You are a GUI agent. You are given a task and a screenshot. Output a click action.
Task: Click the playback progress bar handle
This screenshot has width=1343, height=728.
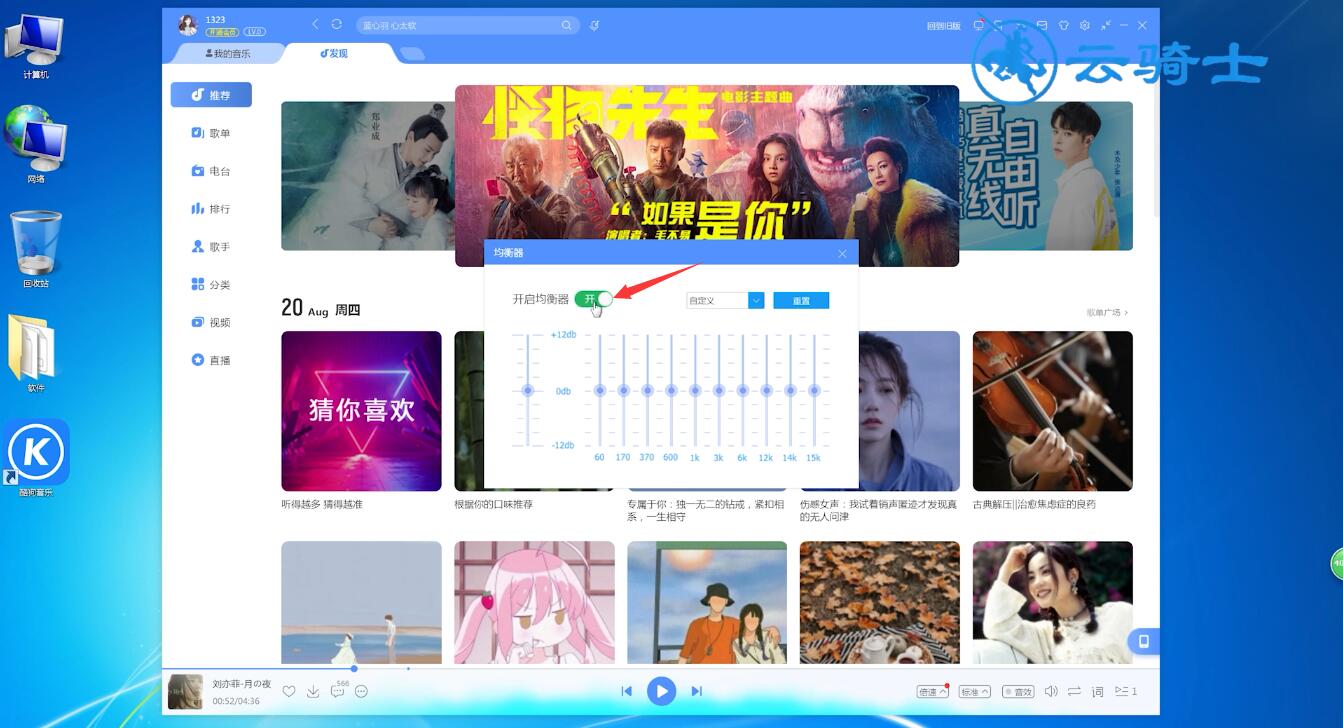click(x=353, y=668)
